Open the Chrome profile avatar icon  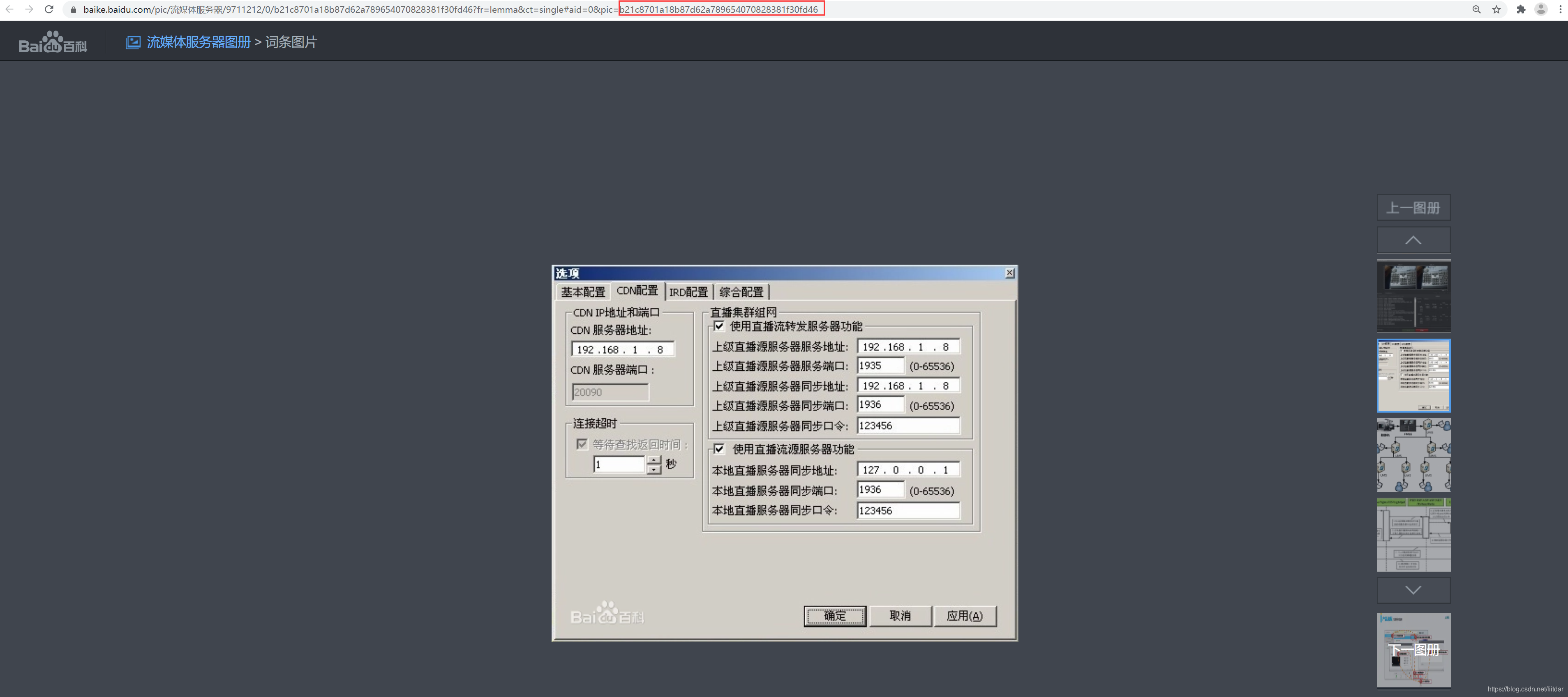1540,9
